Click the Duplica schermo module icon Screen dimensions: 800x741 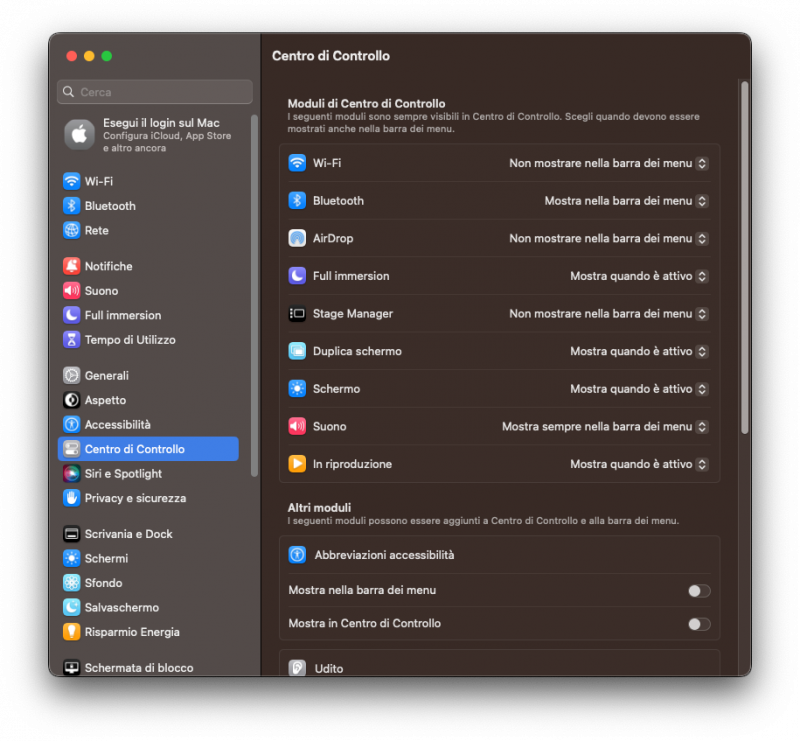pos(297,351)
